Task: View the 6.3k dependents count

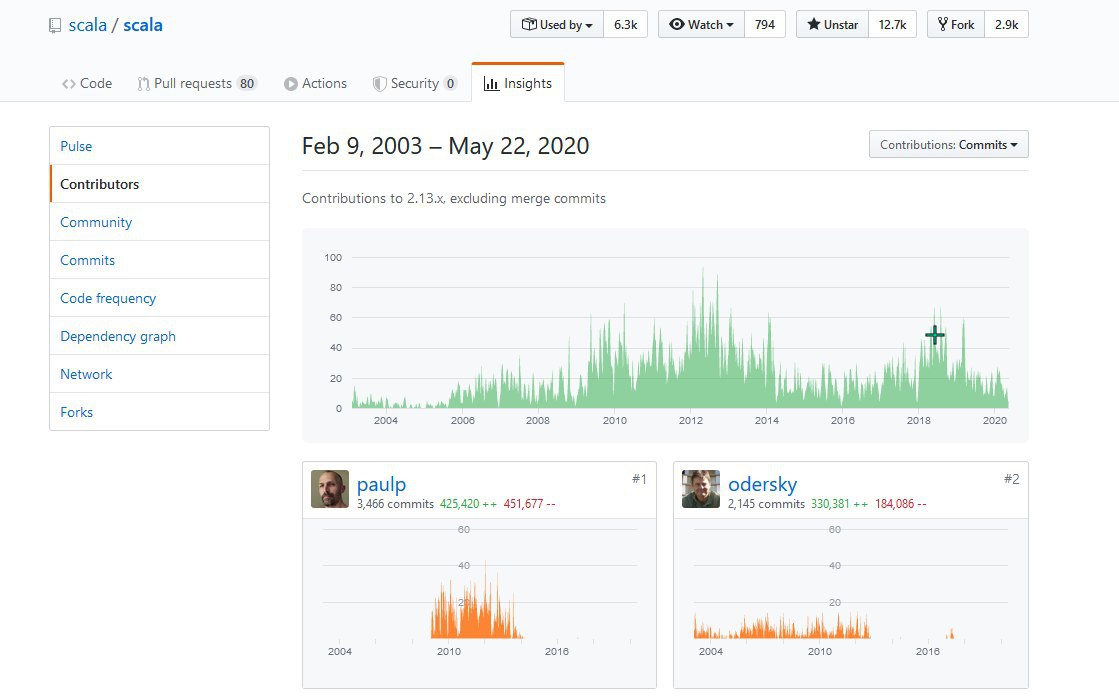Action: pyautogui.click(x=625, y=24)
